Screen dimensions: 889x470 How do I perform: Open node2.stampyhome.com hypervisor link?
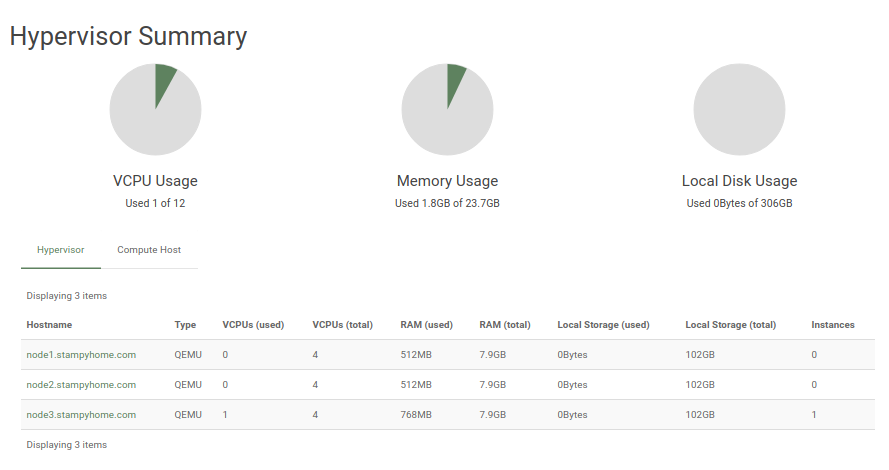pyautogui.click(x=81, y=385)
